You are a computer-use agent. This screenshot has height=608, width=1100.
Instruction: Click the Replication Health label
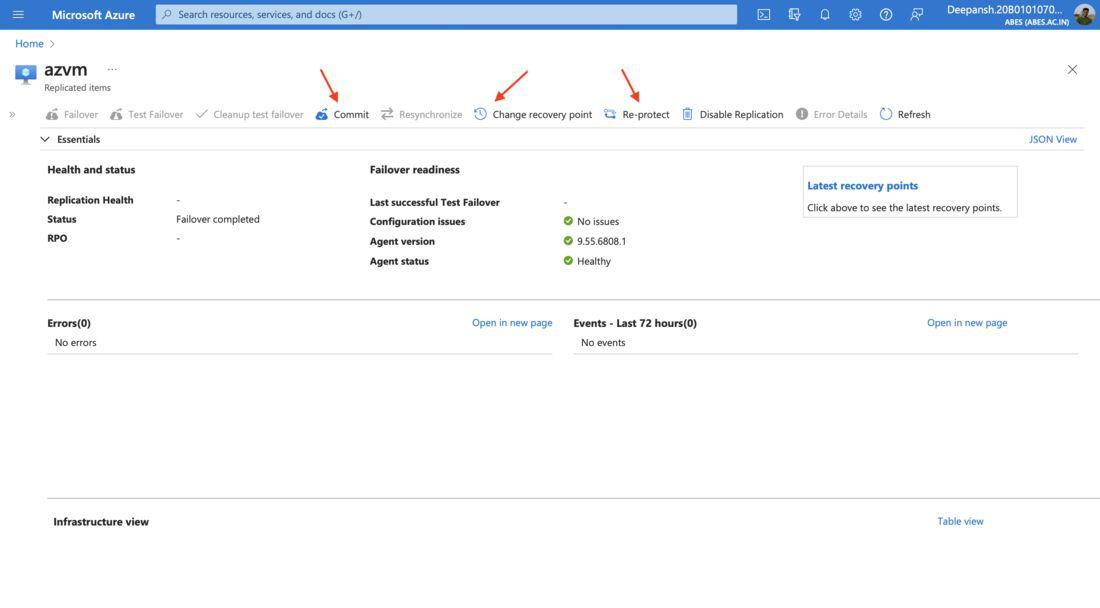[x=90, y=200]
